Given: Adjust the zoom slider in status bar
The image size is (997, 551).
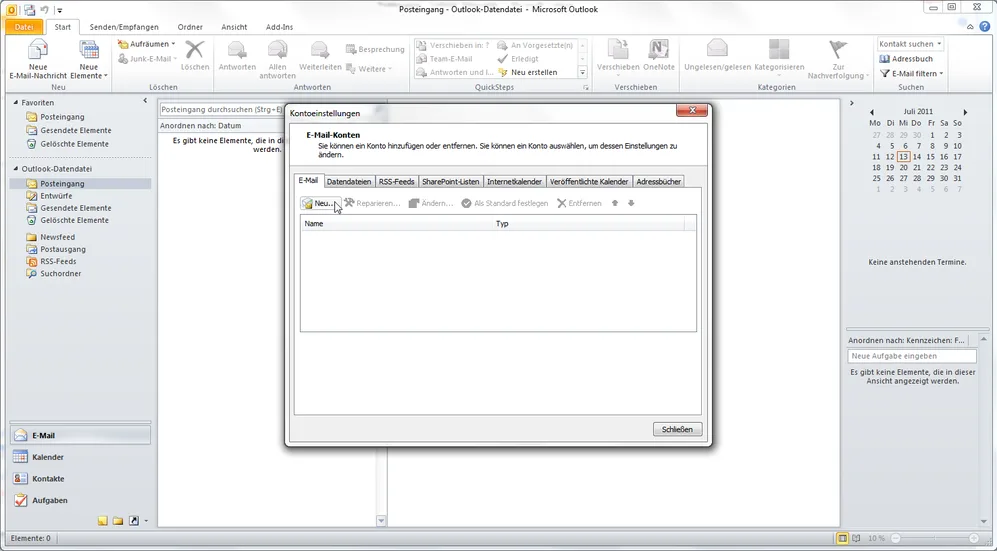Looking at the screenshot, I should click(934, 539).
